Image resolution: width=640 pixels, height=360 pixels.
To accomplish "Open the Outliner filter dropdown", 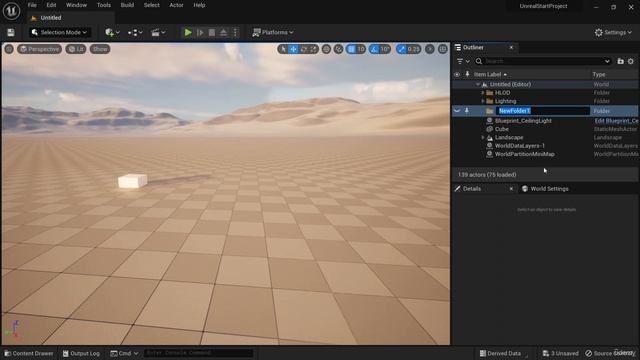I will 463,61.
